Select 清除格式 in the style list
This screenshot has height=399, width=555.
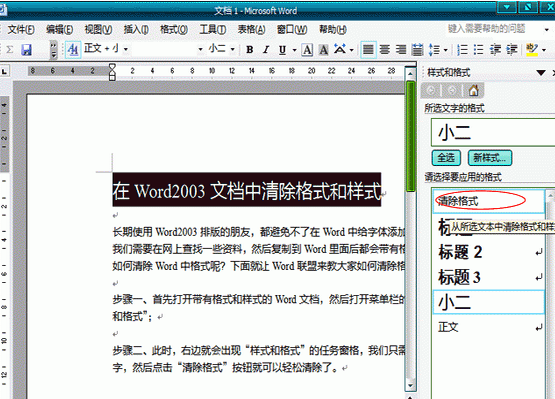click(x=488, y=201)
